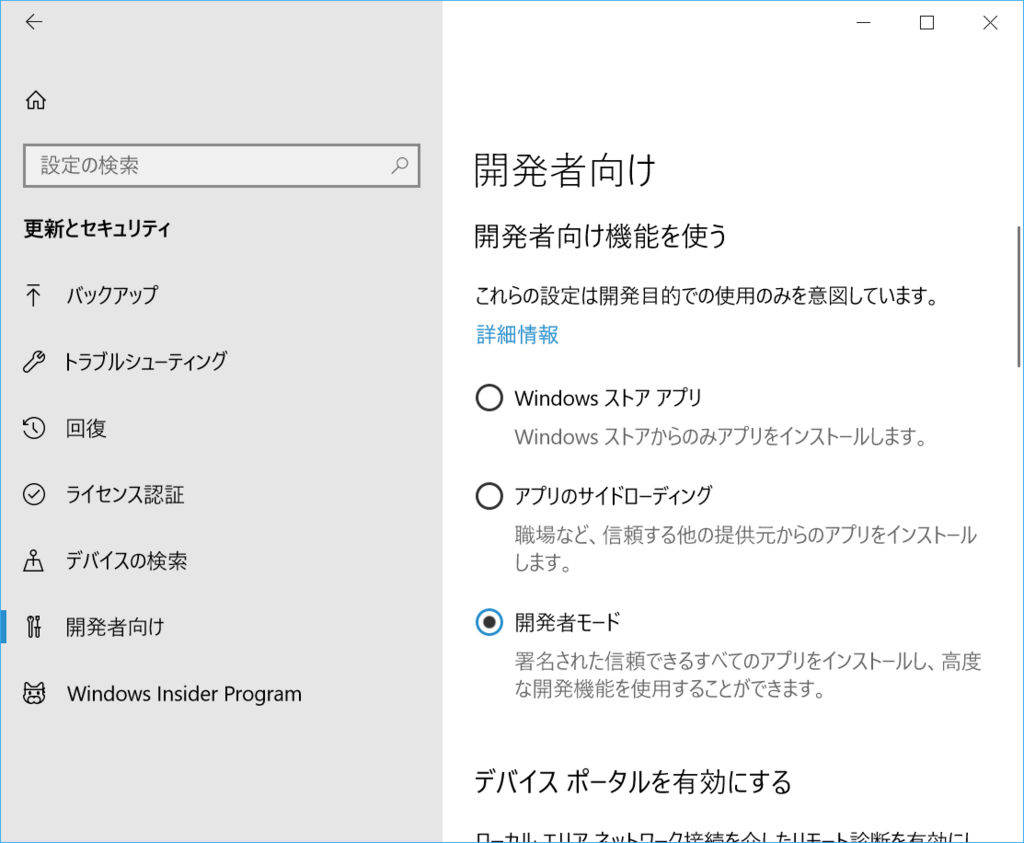
Task: Click the バックアップ up-arrow icon
Action: pos(33,295)
